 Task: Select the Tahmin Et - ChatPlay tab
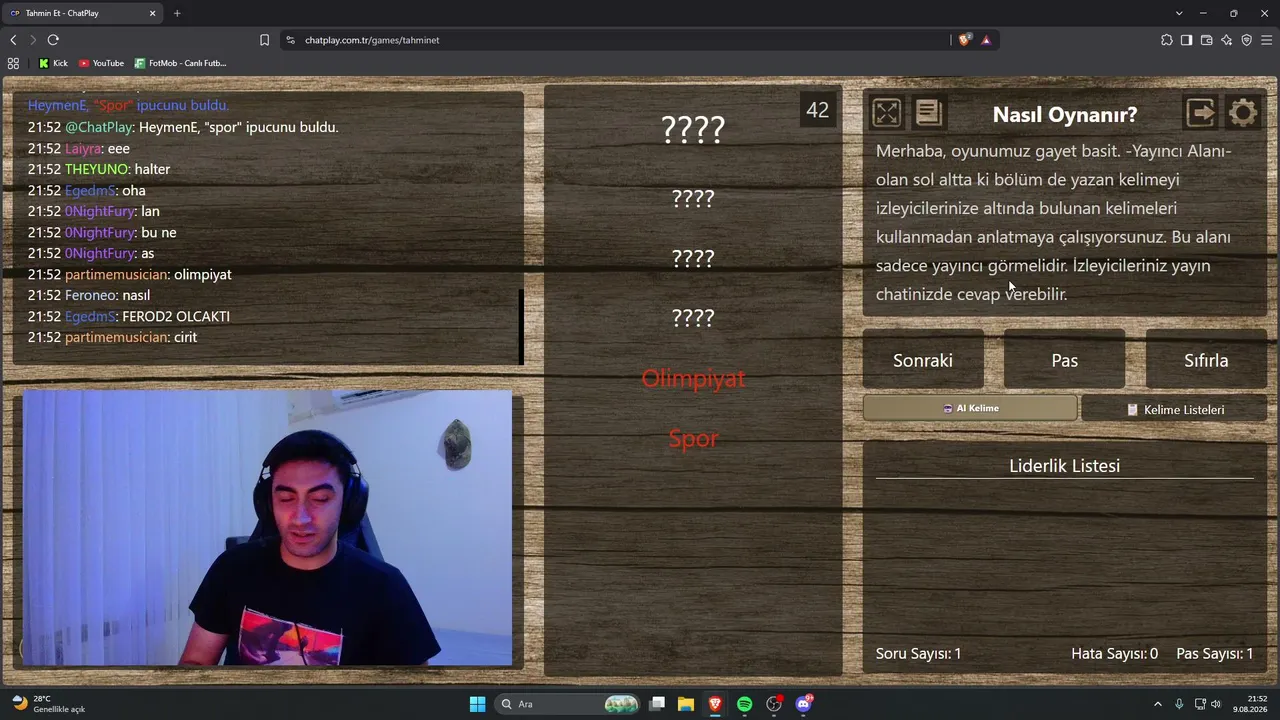[83, 13]
